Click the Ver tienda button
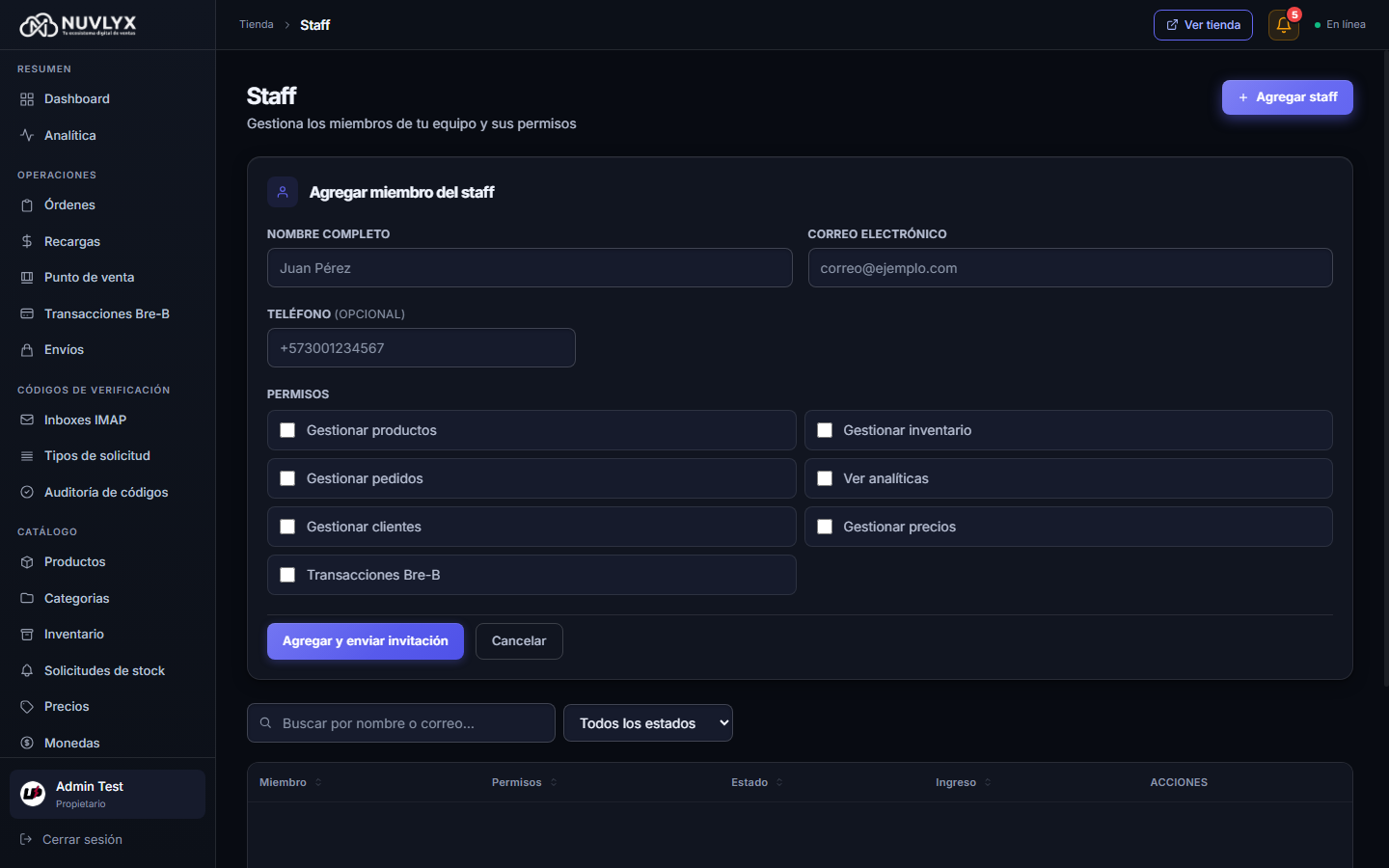The width and height of the screenshot is (1389, 868). 1203,25
